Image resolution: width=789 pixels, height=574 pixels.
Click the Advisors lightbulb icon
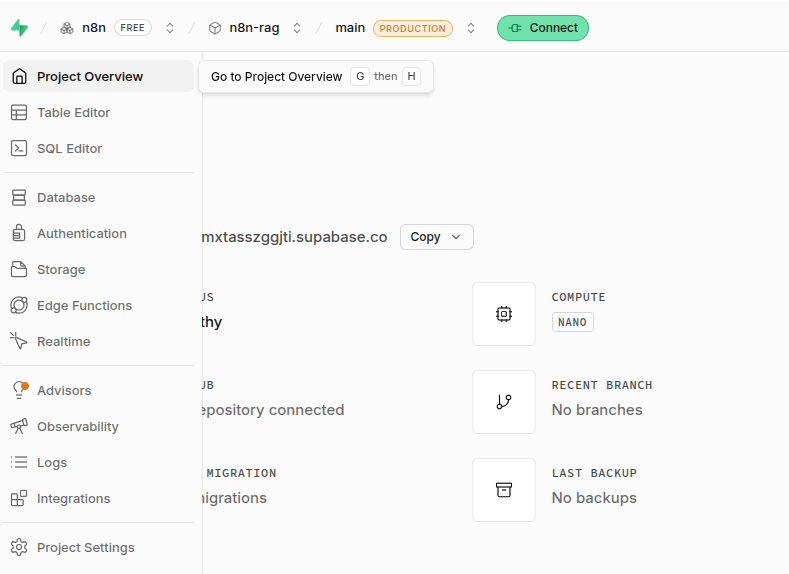pyautogui.click(x=20, y=390)
